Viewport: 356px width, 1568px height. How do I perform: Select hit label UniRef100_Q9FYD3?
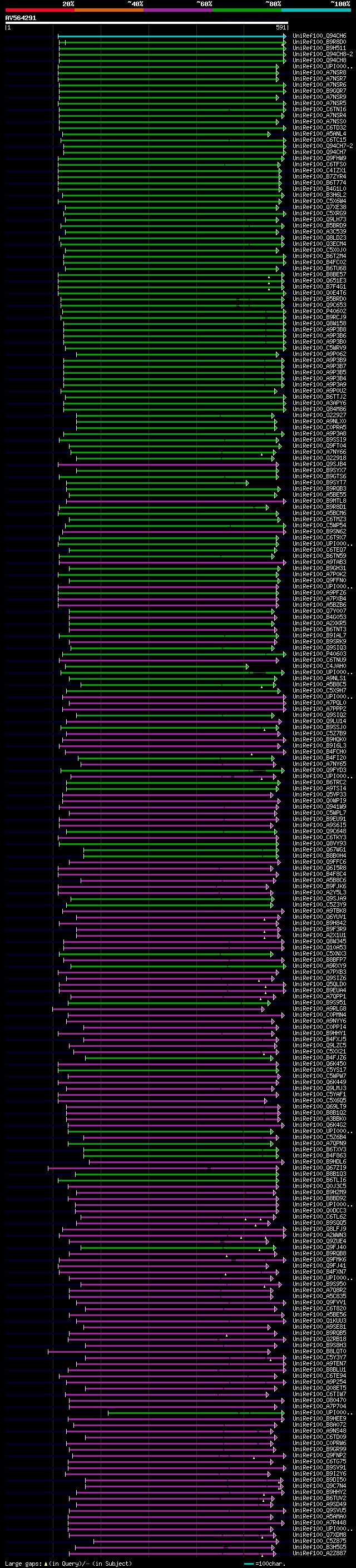tap(319, 770)
